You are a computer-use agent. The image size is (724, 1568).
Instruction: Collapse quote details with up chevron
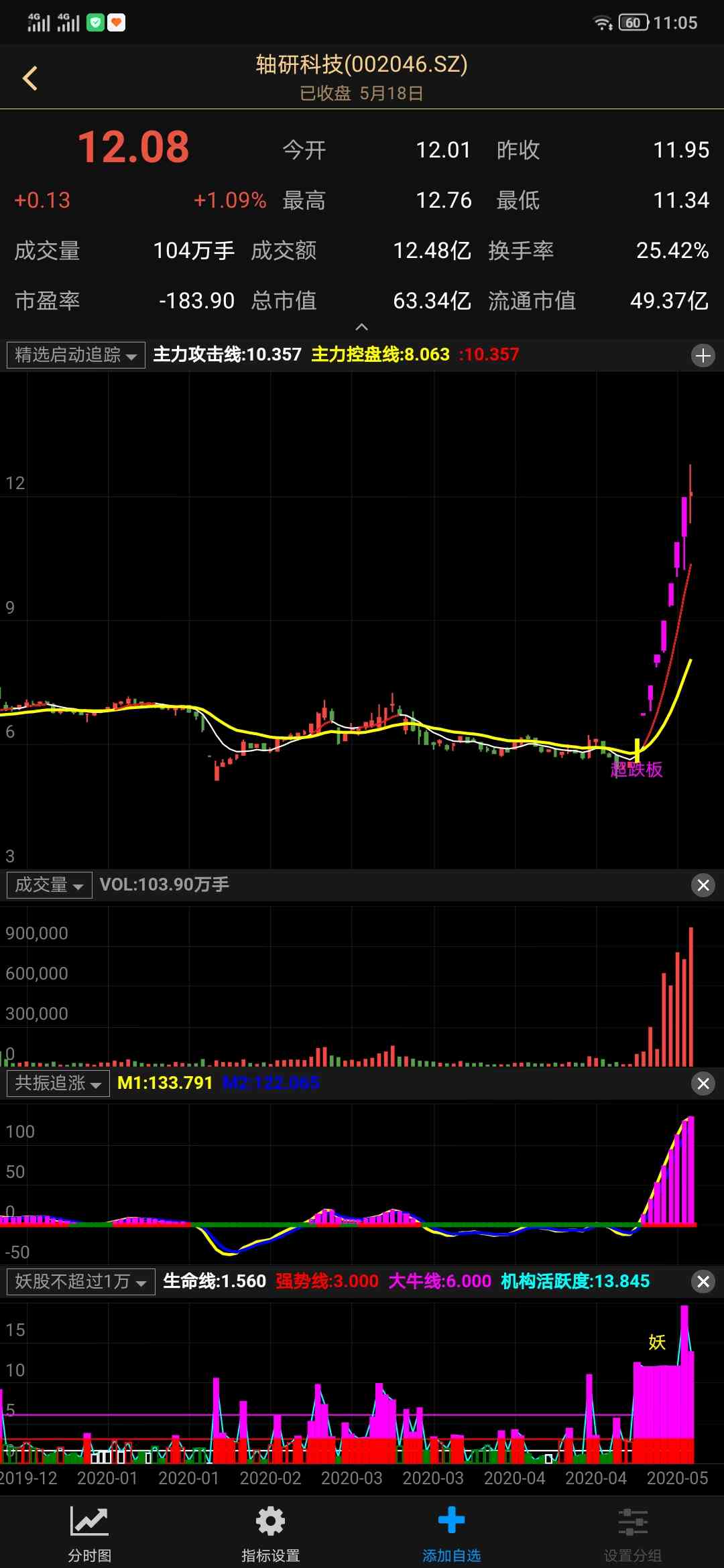pyautogui.click(x=361, y=327)
